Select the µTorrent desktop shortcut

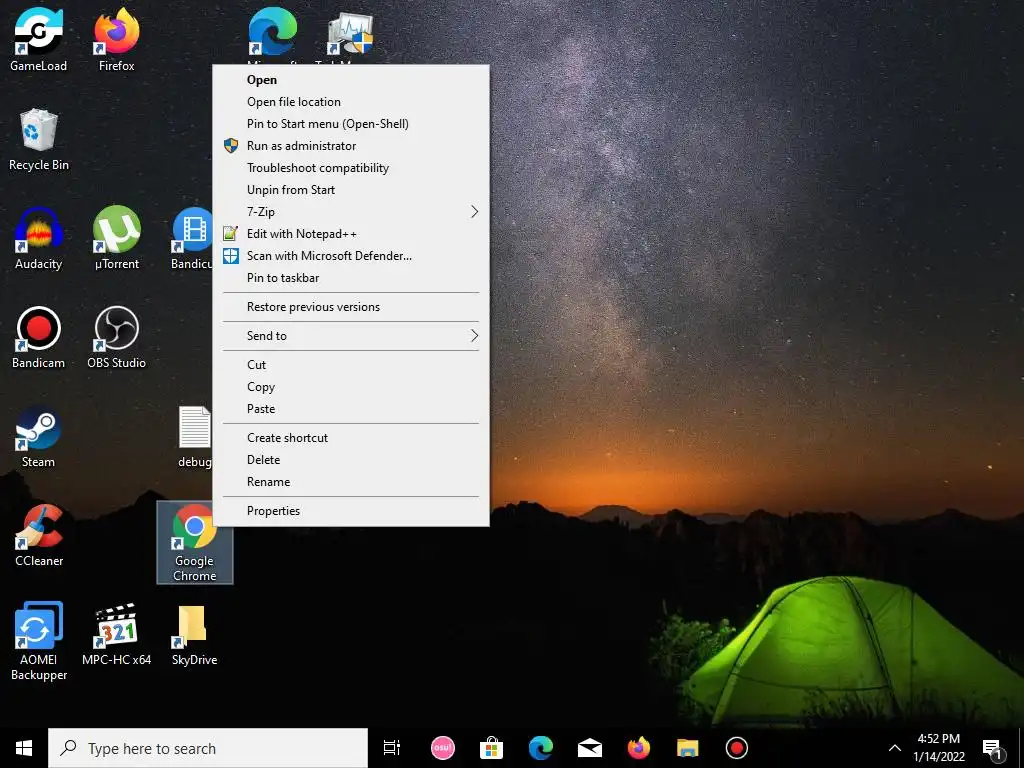tap(117, 238)
